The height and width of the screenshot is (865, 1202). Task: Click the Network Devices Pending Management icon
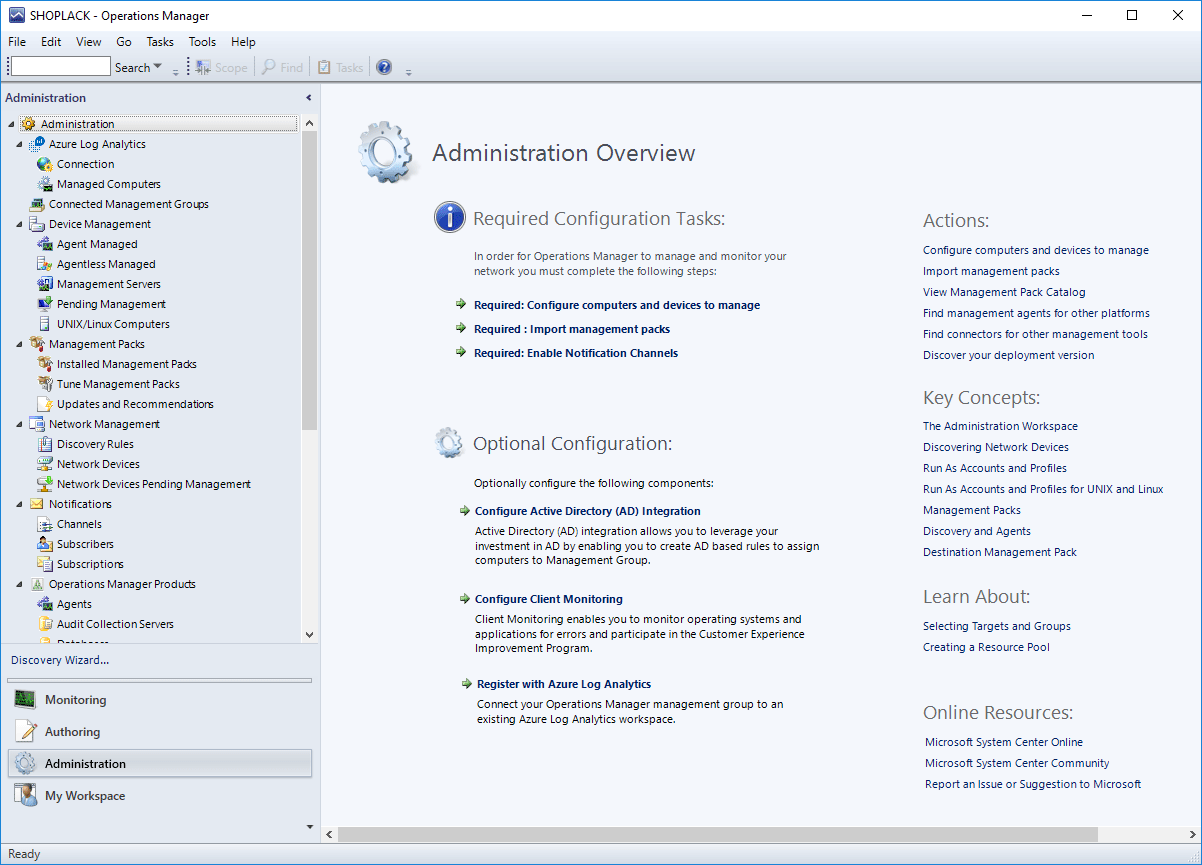44,484
